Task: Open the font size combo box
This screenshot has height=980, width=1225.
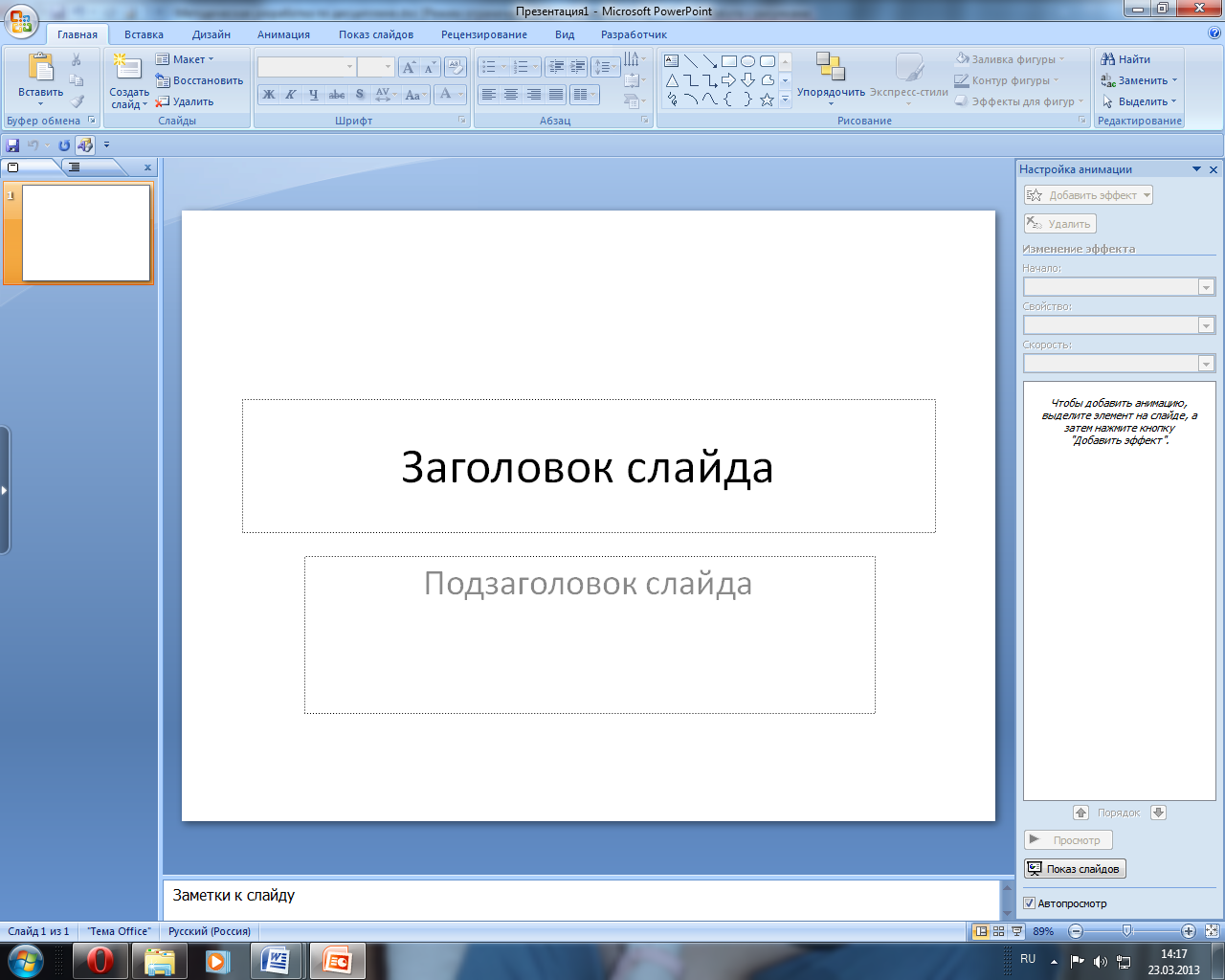Action: [375, 67]
